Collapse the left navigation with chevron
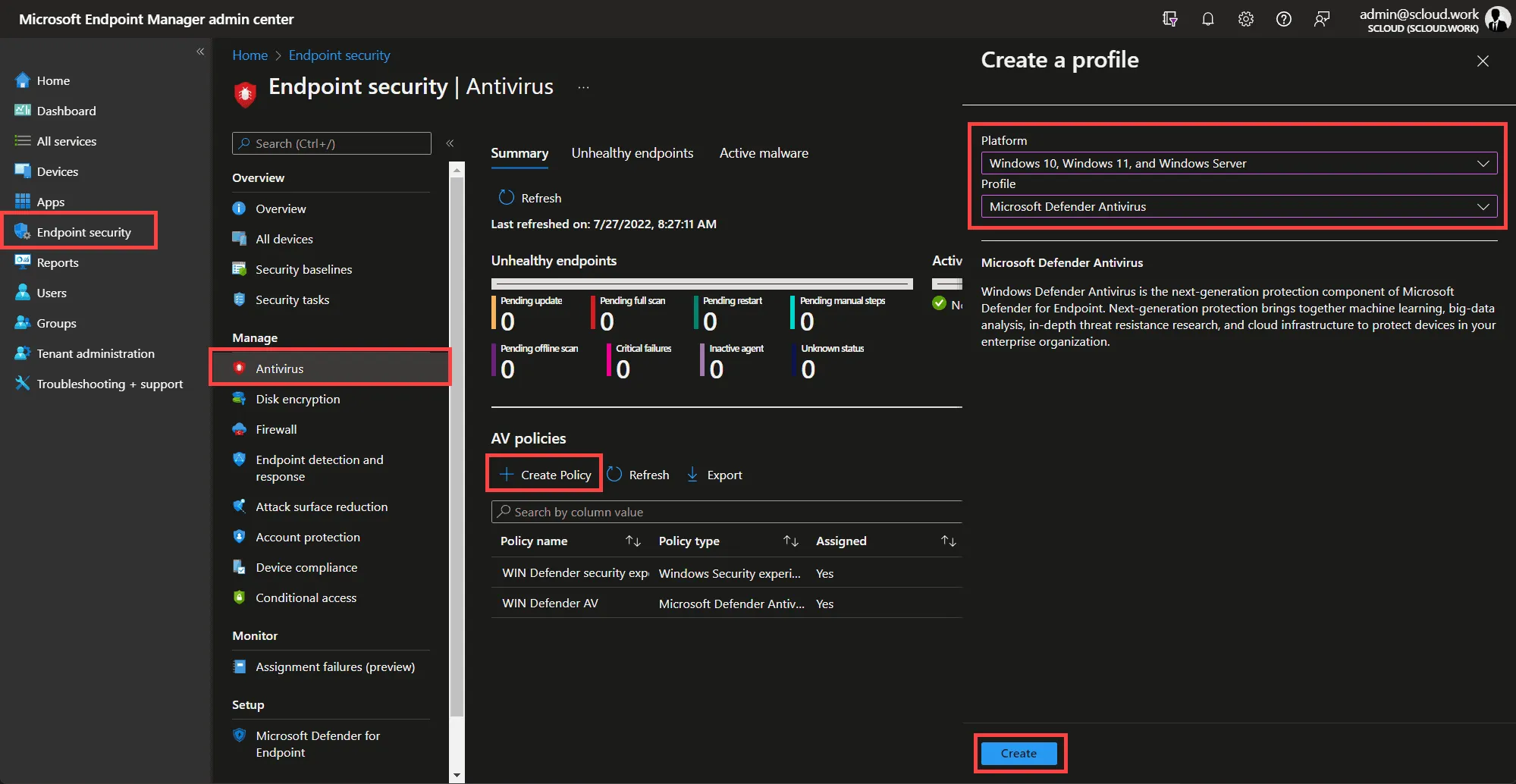The image size is (1516, 784). [x=200, y=52]
